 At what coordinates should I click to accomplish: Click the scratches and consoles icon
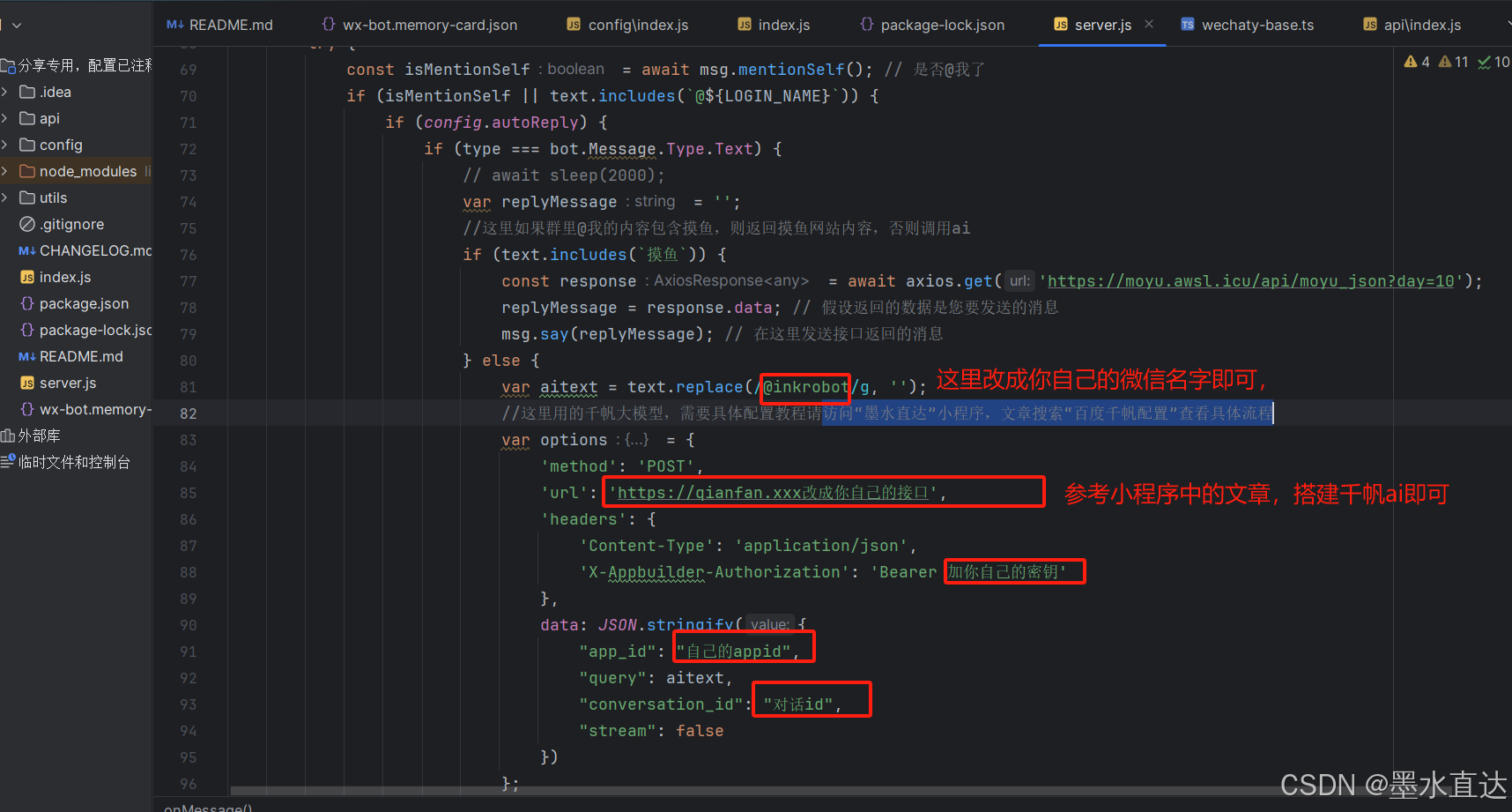pos(8,462)
